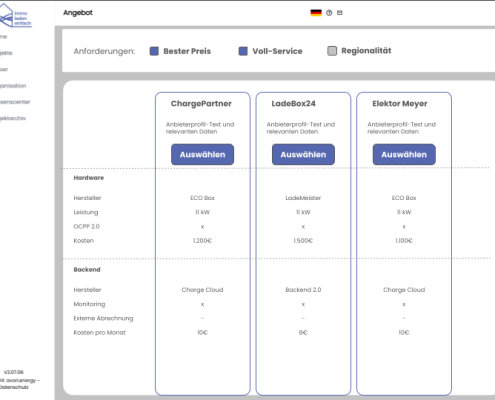The width and height of the screenshot is (495, 400).
Task: Click the Backend section heading
Action: coord(87,270)
